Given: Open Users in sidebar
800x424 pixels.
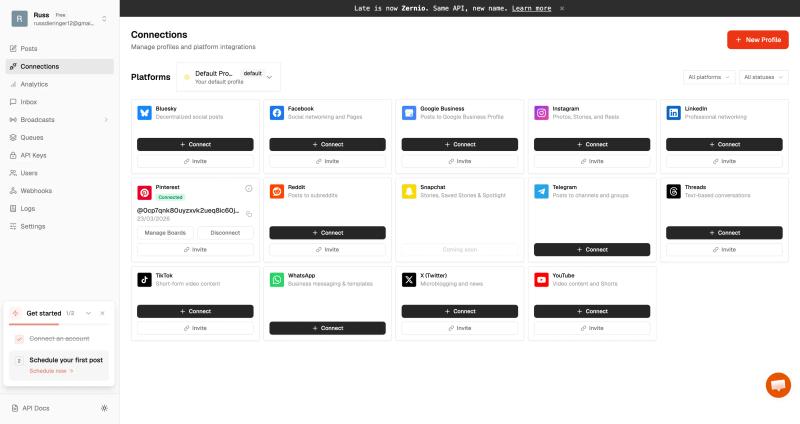Looking at the screenshot, I should 60,173.
